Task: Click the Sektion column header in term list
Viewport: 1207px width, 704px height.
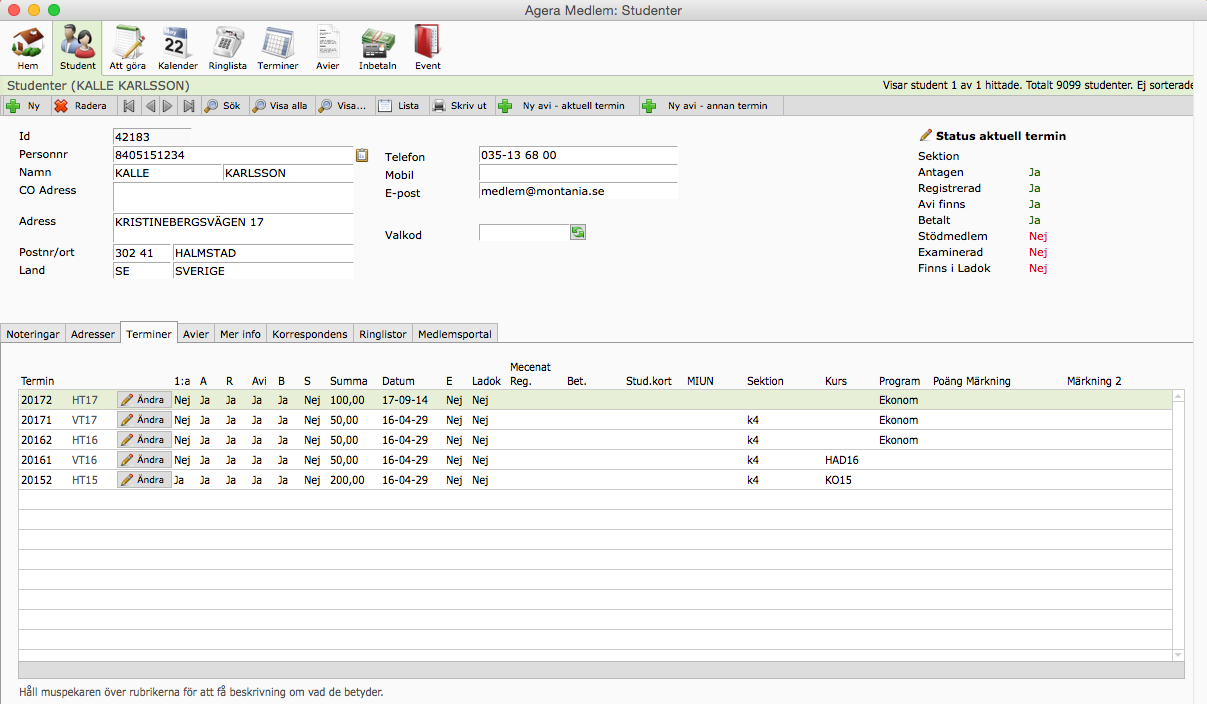Action: (x=765, y=381)
